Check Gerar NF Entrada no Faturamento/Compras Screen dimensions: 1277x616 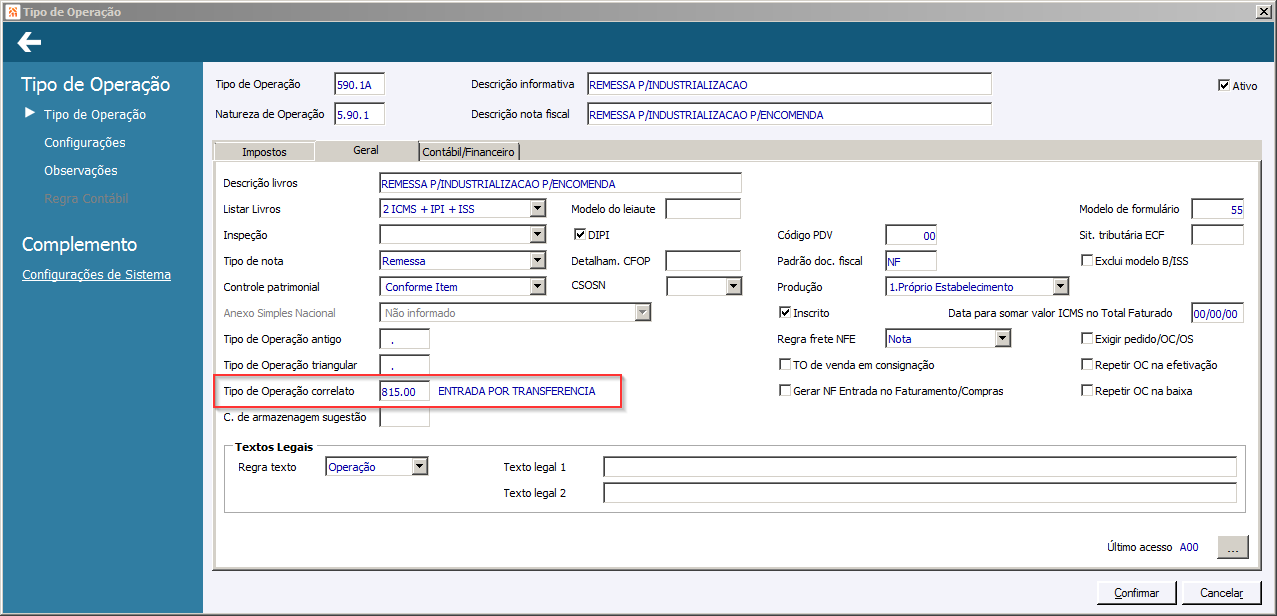785,391
